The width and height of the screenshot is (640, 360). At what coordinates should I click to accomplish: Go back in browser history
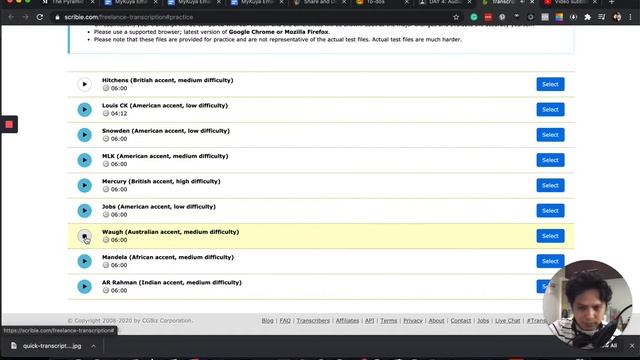(11, 17)
